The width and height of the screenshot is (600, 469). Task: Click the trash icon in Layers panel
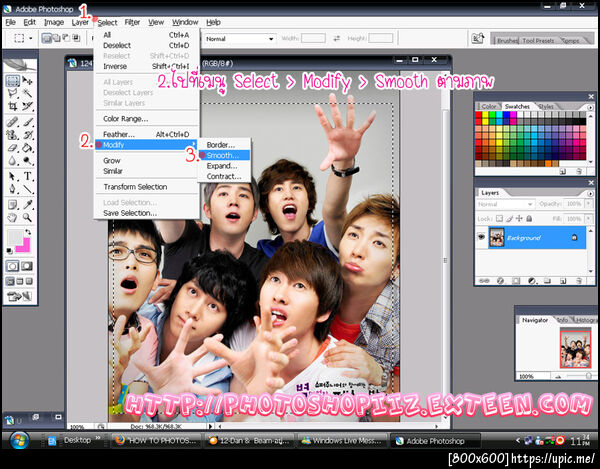coord(579,281)
